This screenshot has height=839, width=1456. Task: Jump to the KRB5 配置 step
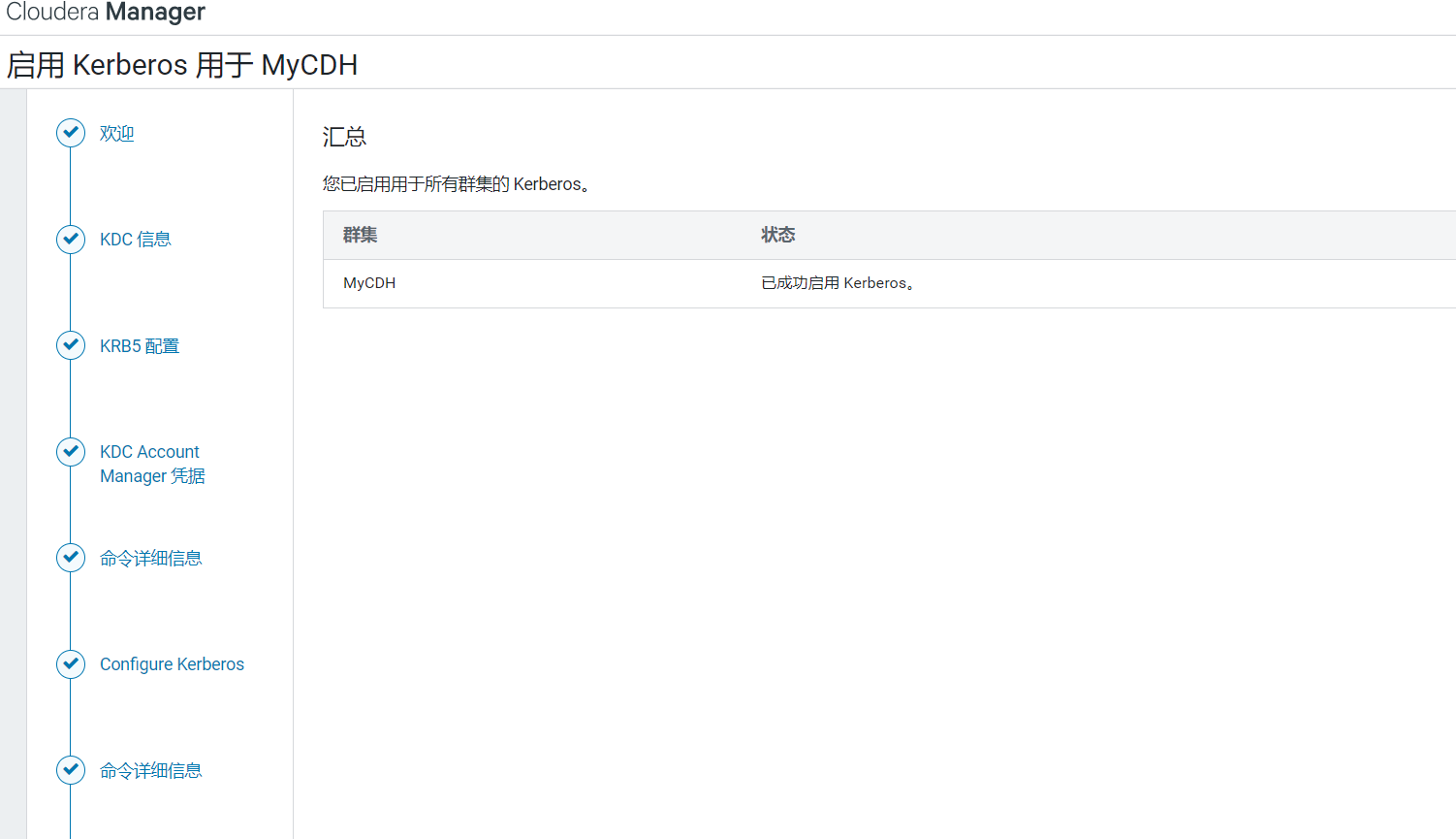140,346
